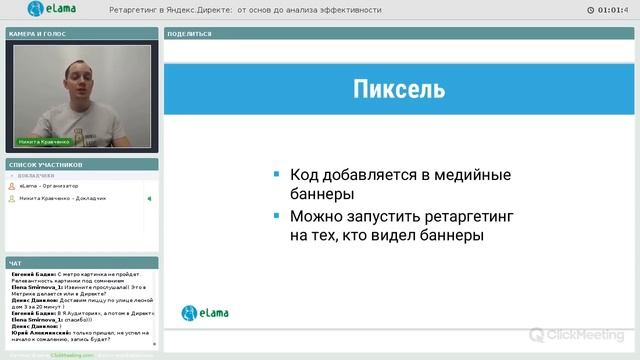
Task: Click the Никита Кравченко name badge on video
Action: (44, 142)
